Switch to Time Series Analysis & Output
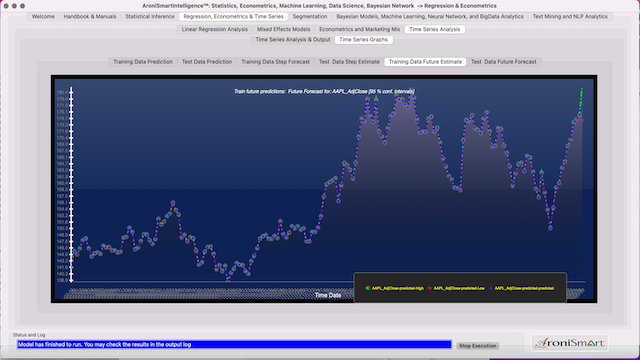The height and width of the screenshot is (360, 640). (293, 40)
